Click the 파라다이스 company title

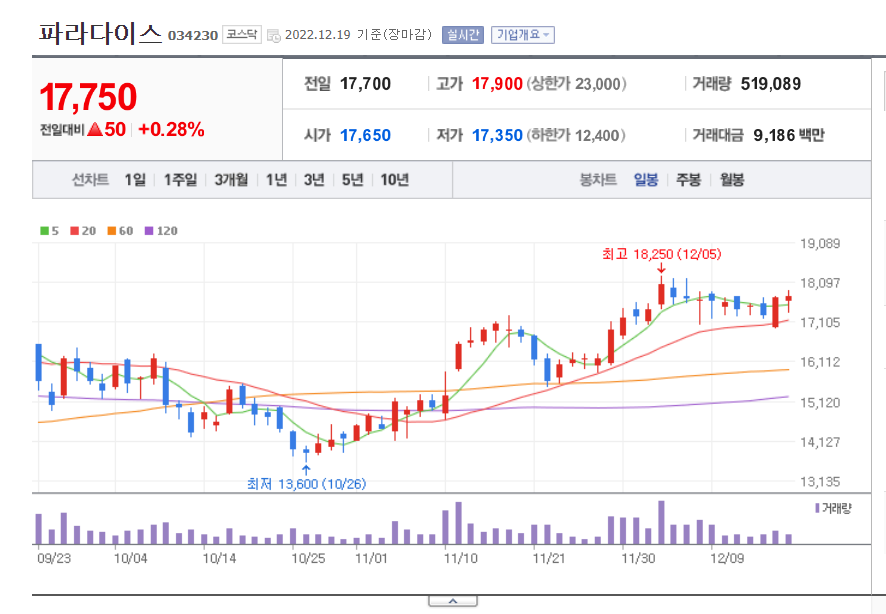tap(101, 34)
